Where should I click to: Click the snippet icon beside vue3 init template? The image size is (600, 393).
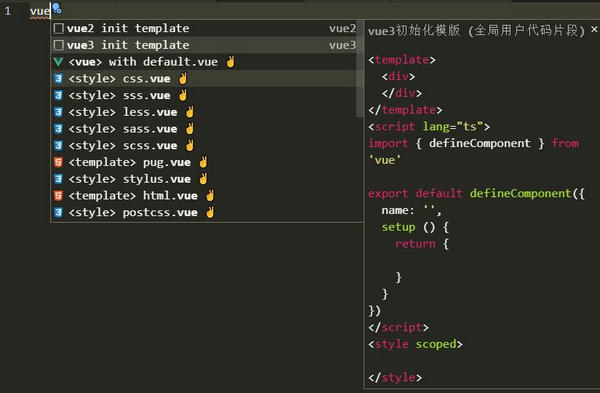coord(59,45)
